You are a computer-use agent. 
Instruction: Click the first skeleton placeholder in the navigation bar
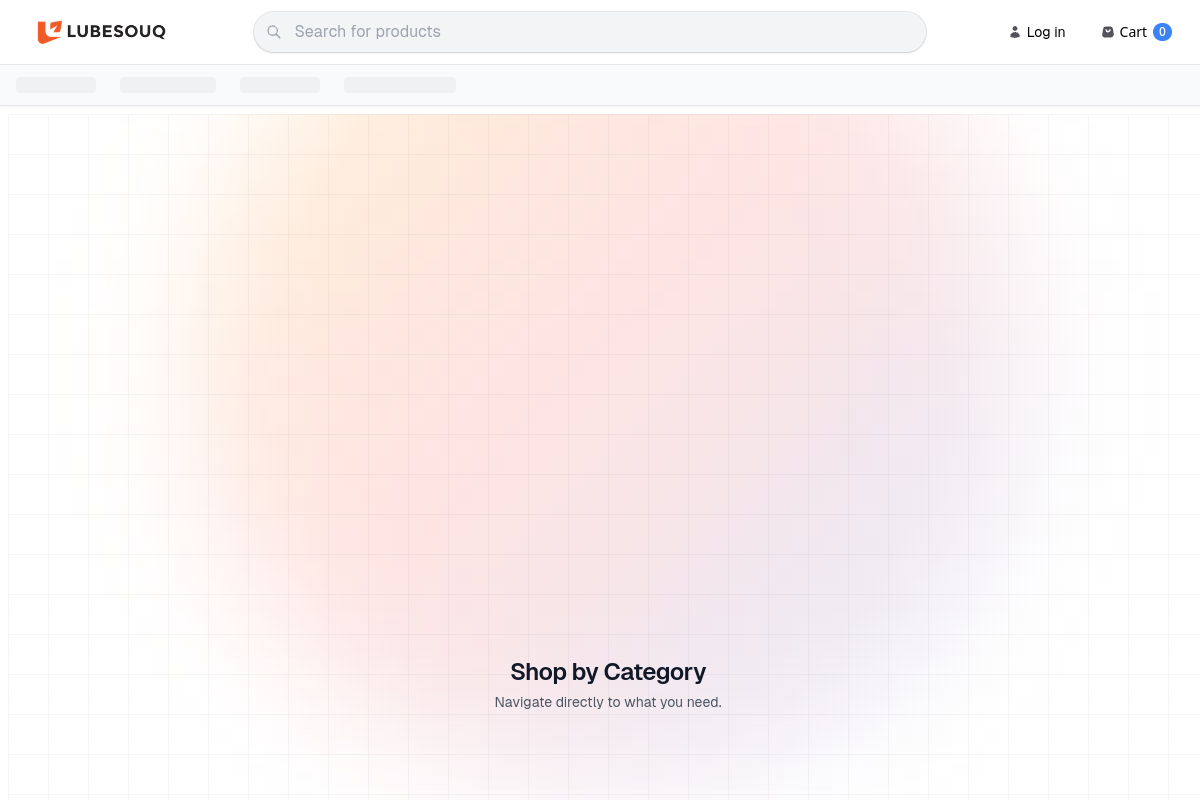point(55,85)
